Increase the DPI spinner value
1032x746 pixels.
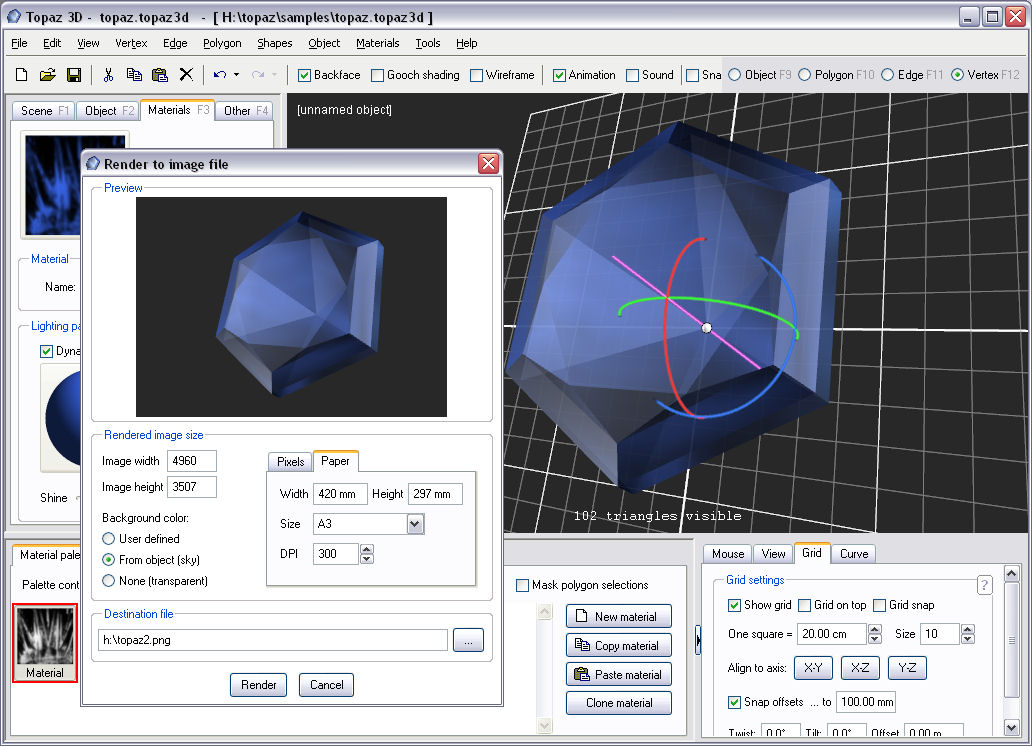click(367, 549)
